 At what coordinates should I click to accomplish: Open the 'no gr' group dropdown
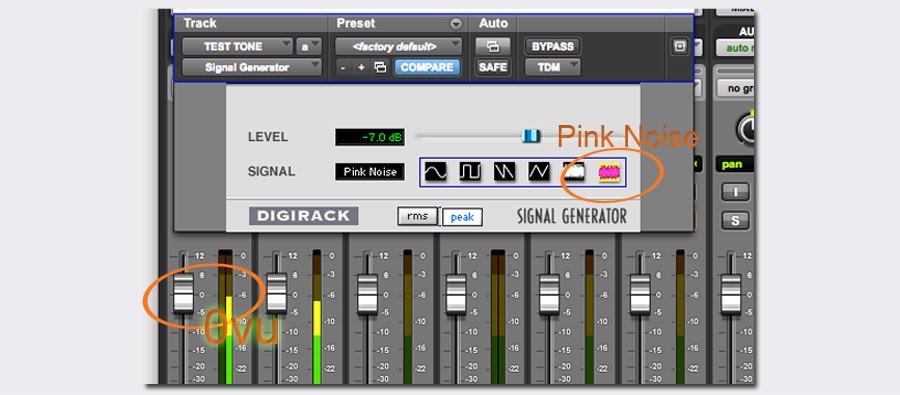click(735, 89)
